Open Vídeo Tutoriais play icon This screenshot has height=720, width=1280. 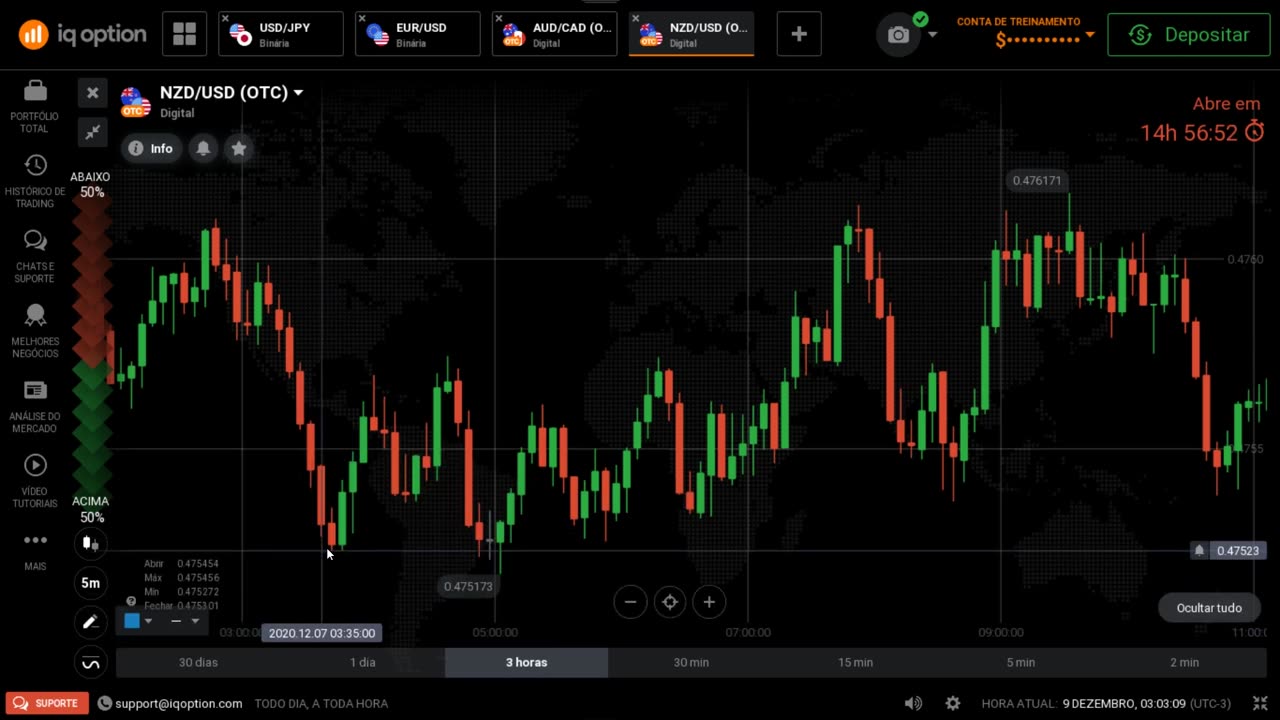click(x=35, y=465)
